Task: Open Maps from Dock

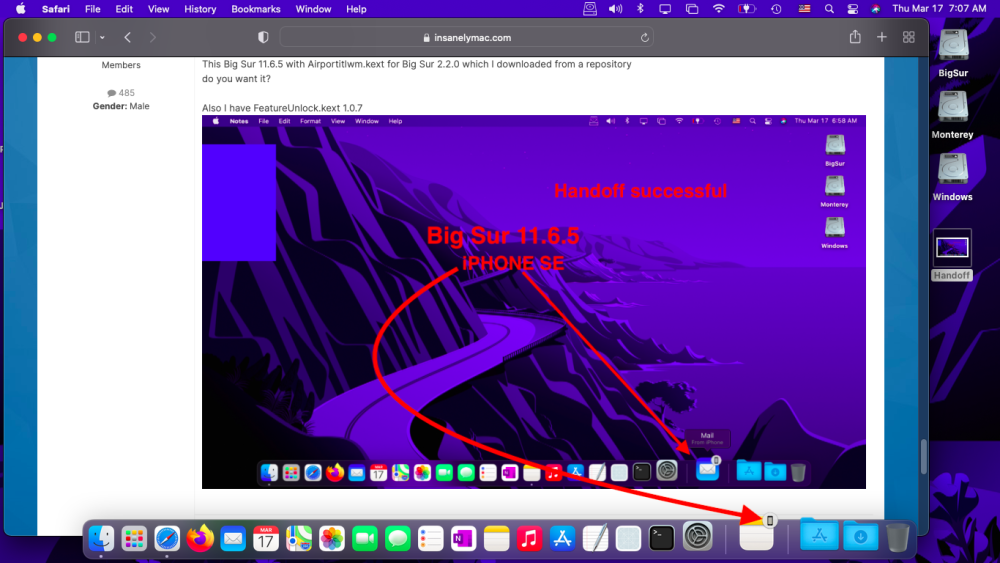Action: coord(298,538)
